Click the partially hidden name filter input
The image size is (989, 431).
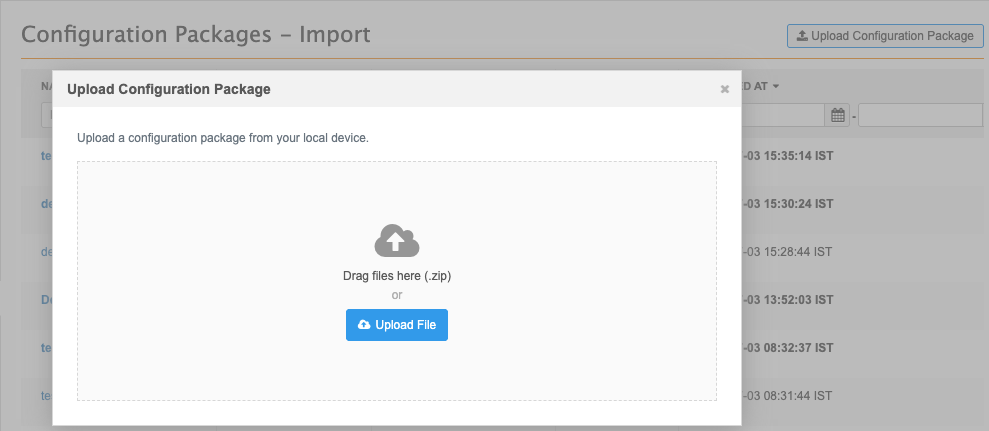(x=47, y=115)
